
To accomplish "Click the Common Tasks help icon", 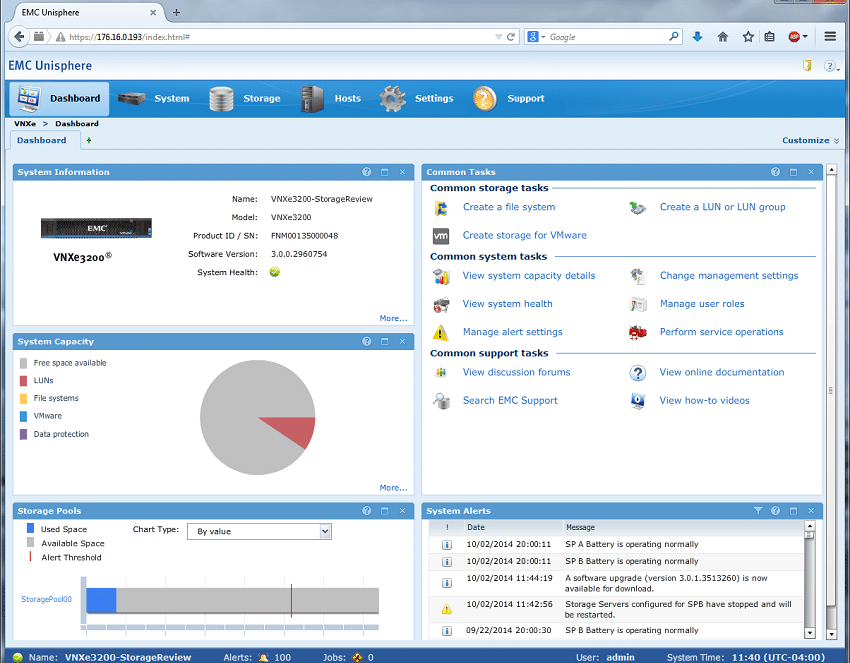I will (776, 172).
